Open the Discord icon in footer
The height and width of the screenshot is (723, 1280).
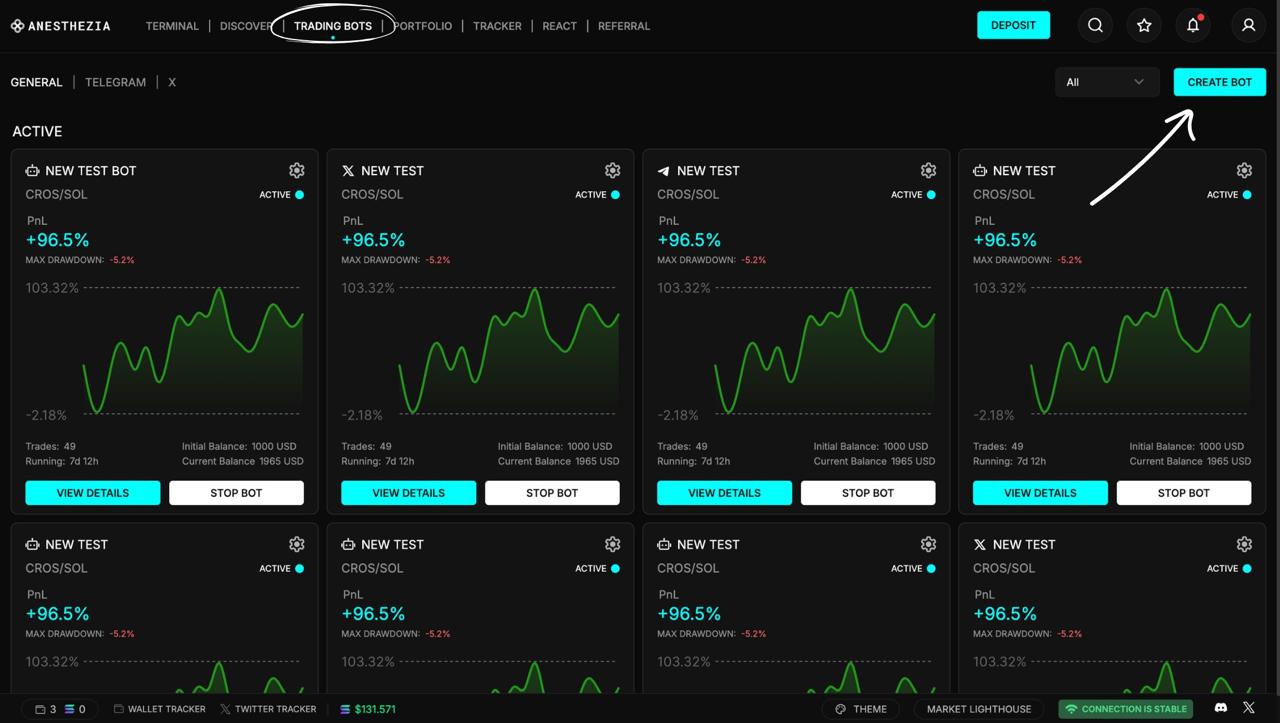tap(1220, 708)
